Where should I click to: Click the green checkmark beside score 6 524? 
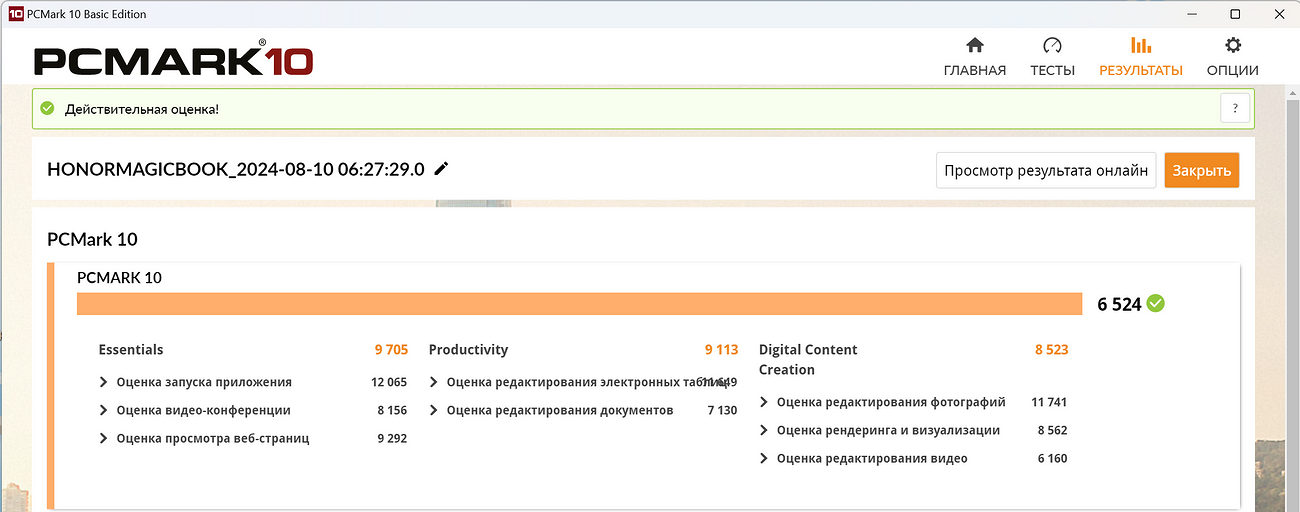click(x=1156, y=303)
